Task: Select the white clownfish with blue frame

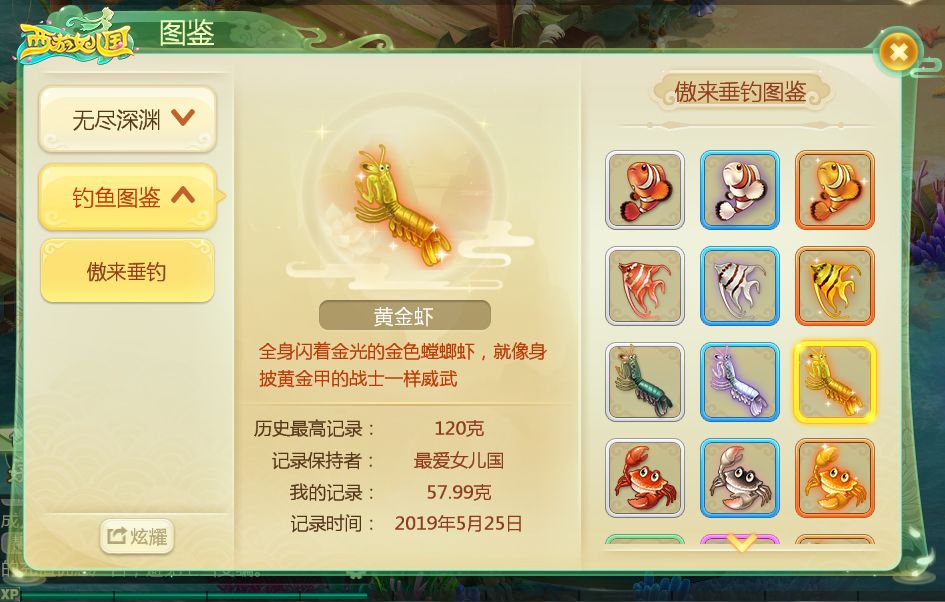Action: click(739, 190)
